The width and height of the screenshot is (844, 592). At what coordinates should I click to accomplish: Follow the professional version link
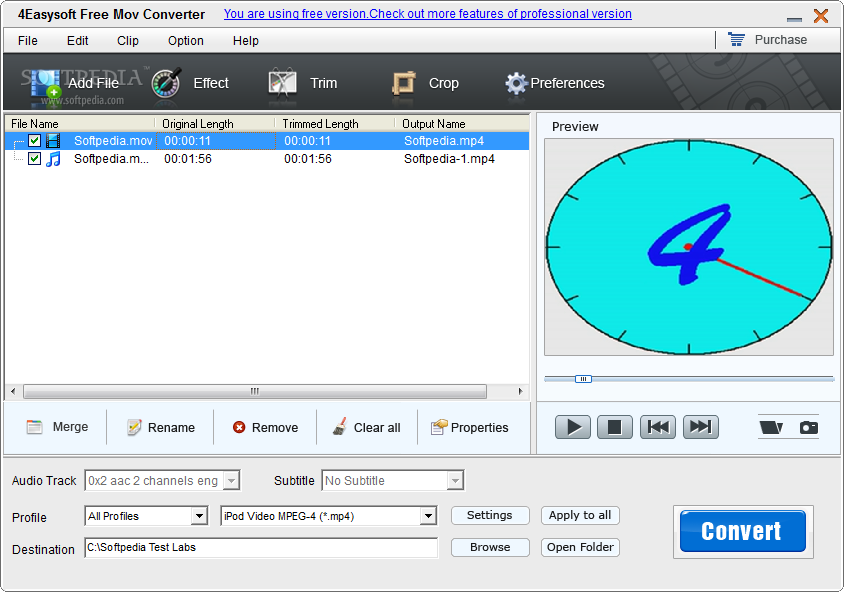pos(428,14)
